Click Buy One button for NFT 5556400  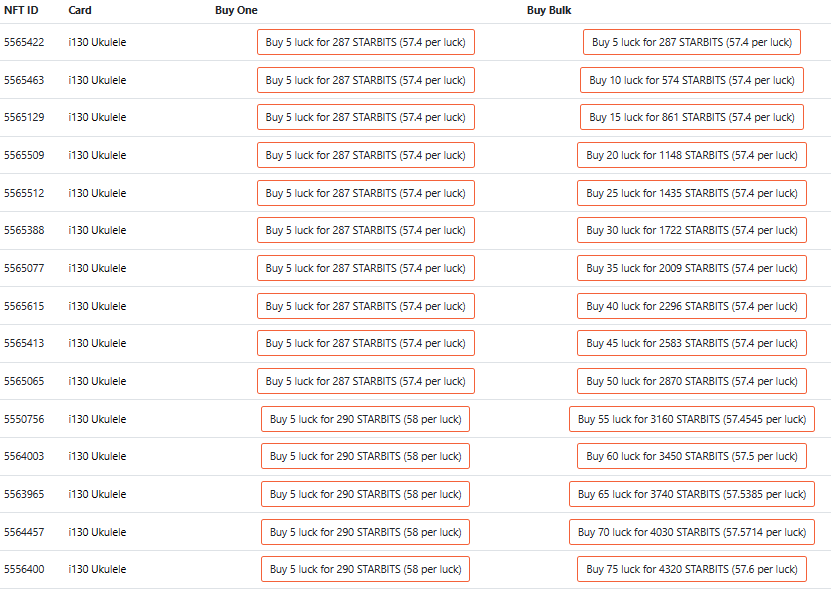click(365, 569)
